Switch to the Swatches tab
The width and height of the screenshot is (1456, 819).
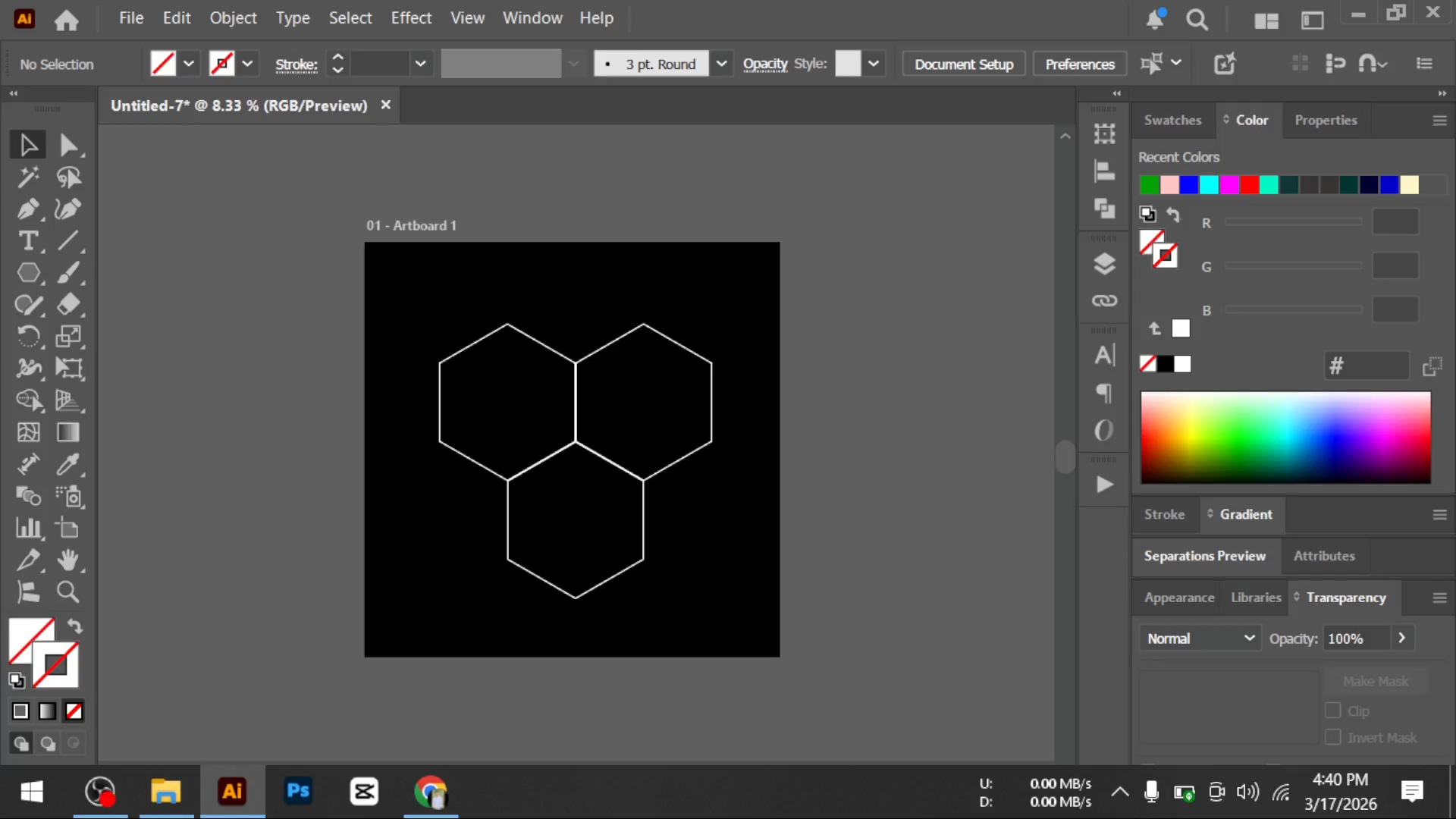coord(1172,121)
